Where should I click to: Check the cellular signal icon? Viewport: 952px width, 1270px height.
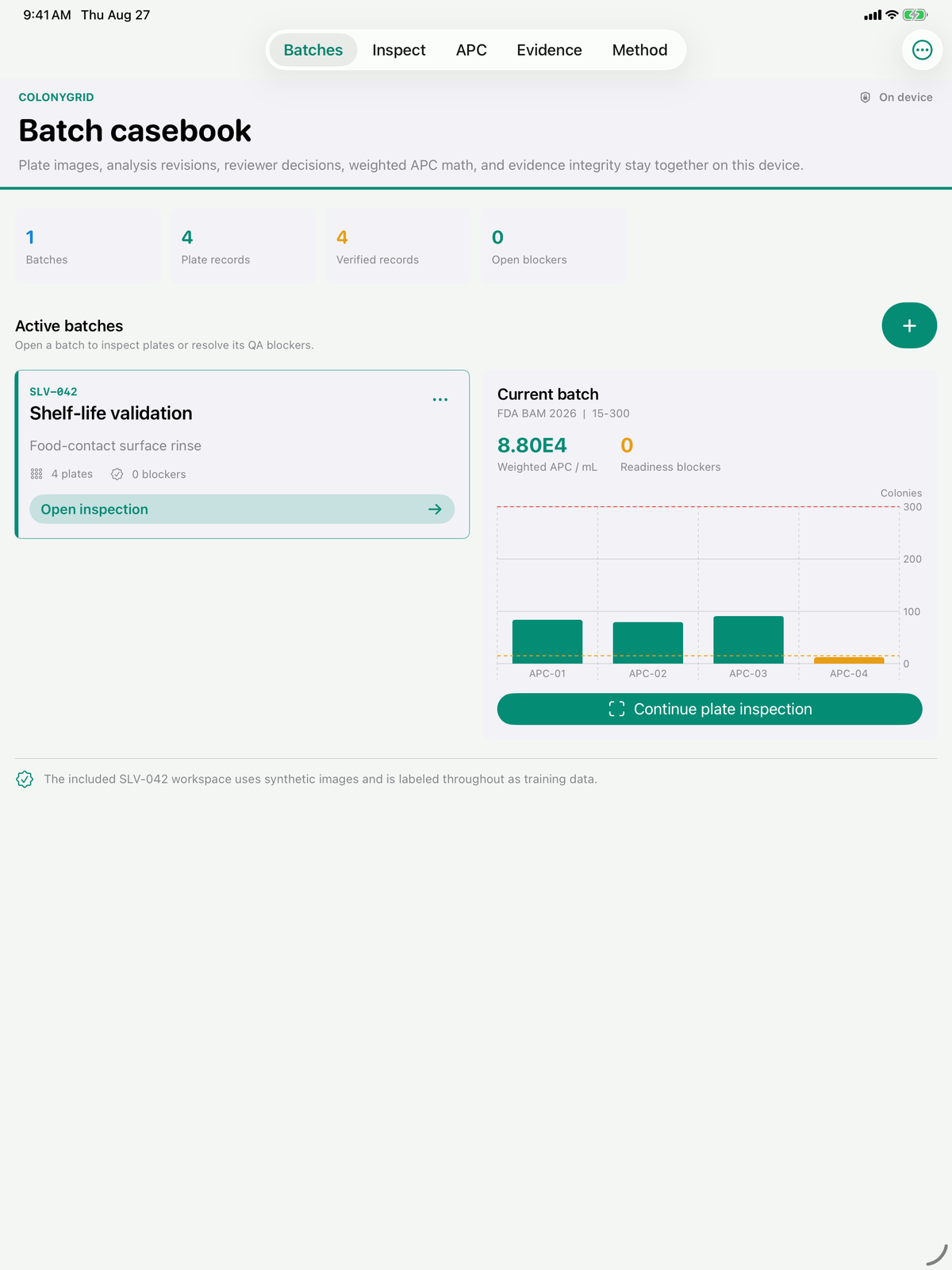(x=873, y=15)
